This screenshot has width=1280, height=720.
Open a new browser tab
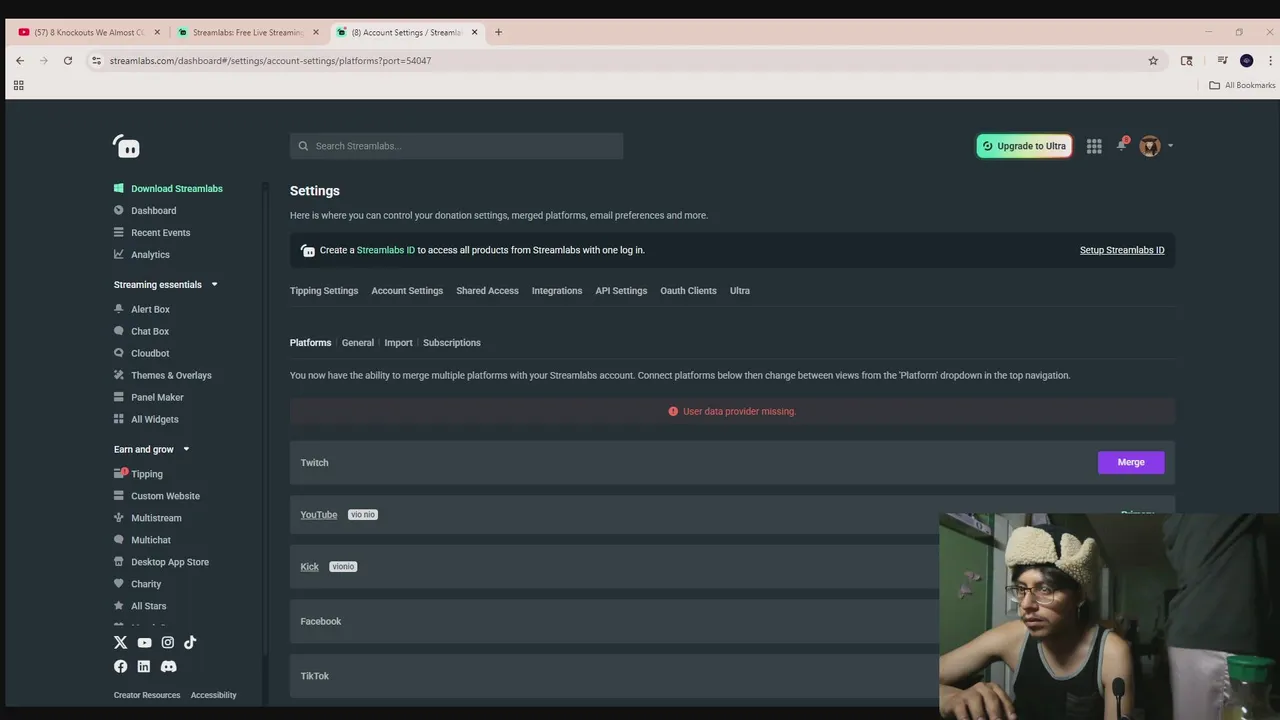point(498,32)
